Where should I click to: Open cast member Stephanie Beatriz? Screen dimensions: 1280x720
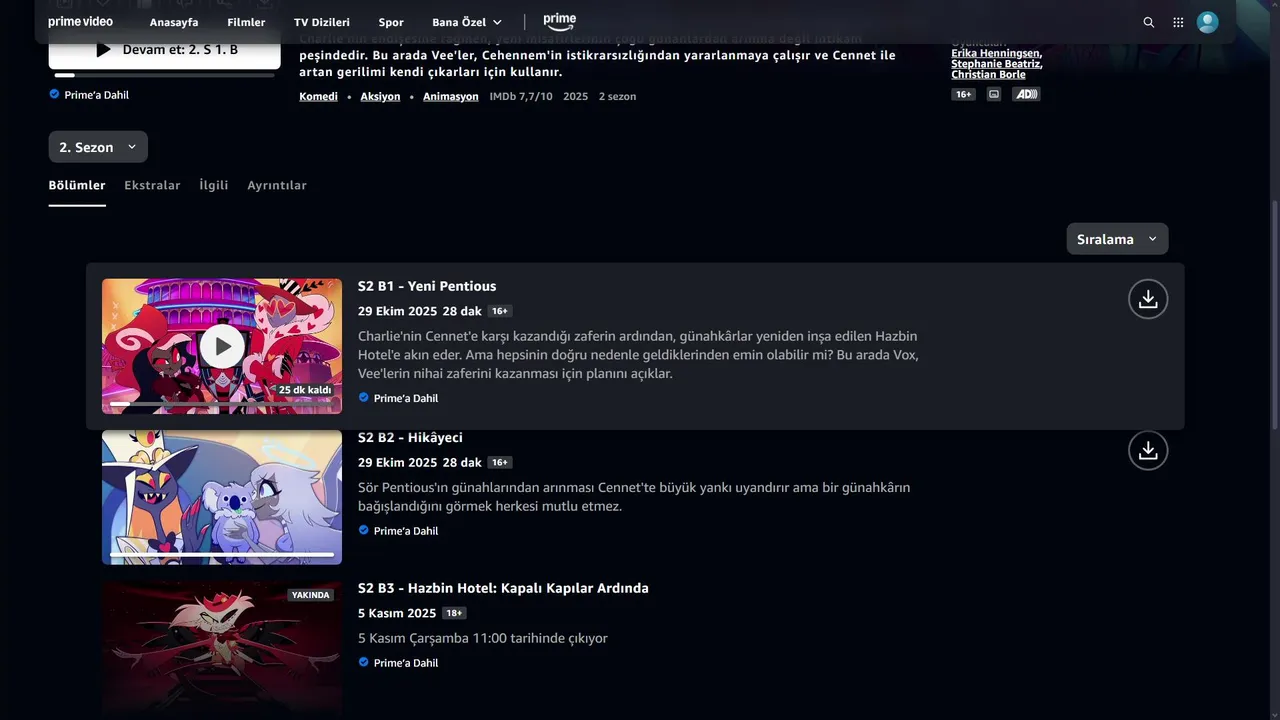[x=996, y=64]
